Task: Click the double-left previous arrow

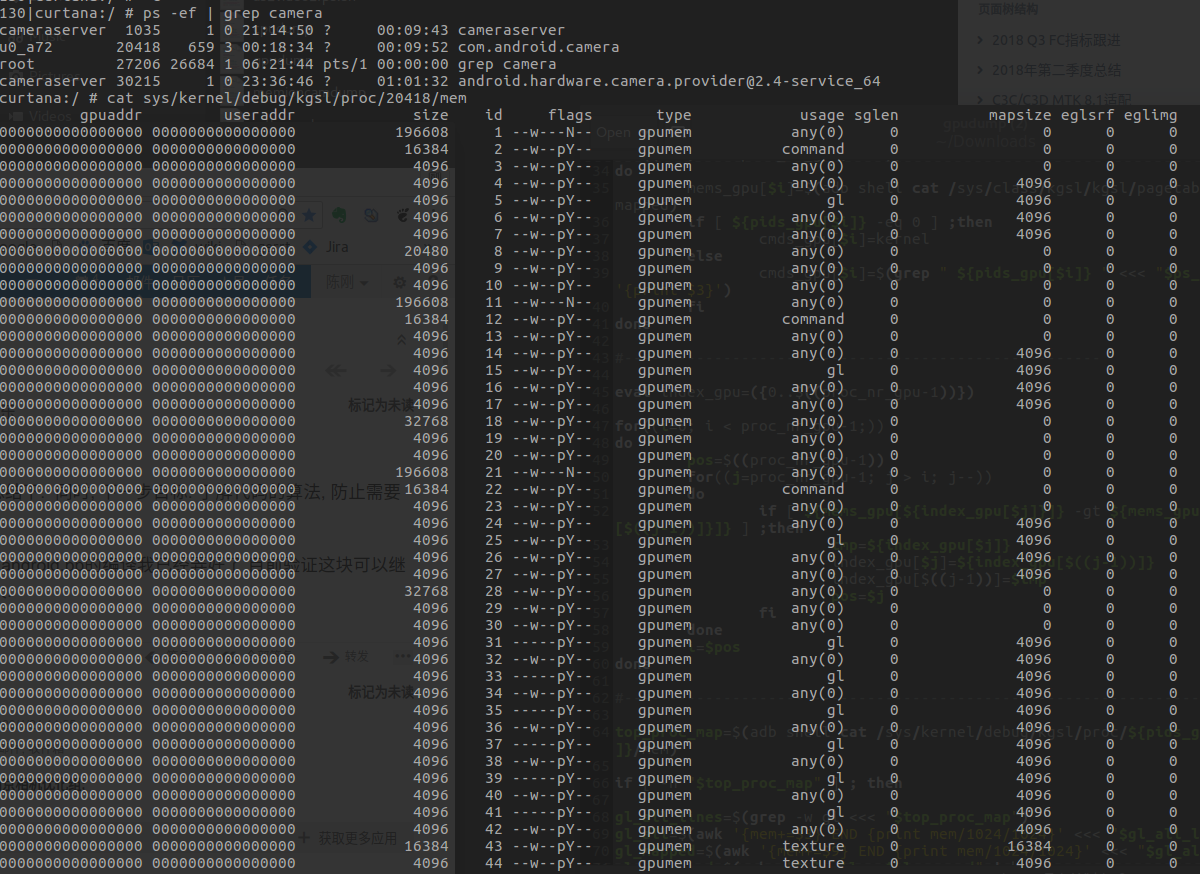Action: tap(334, 370)
